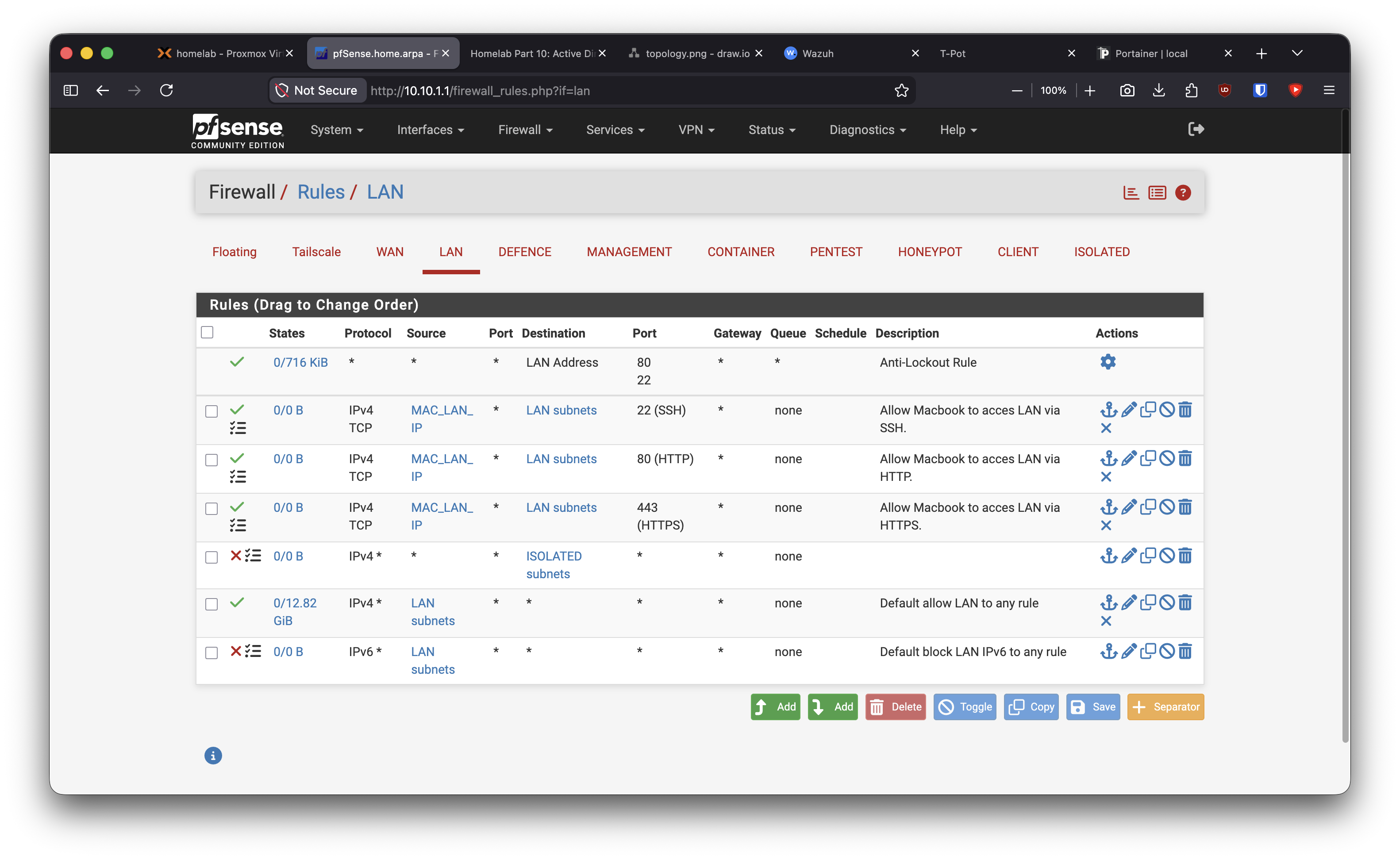The height and width of the screenshot is (860, 1400).
Task: Open the Services dropdown menu
Action: pyautogui.click(x=615, y=130)
